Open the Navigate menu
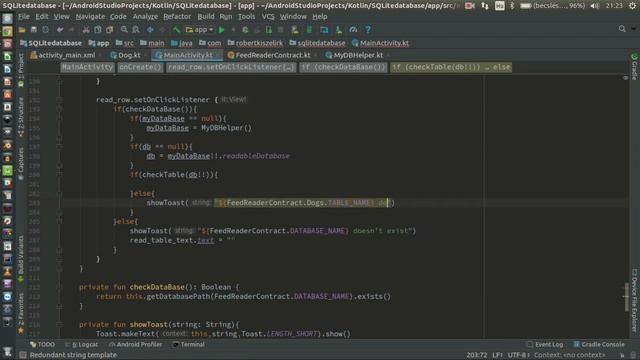The width and height of the screenshot is (640, 360). tap(90, 16)
